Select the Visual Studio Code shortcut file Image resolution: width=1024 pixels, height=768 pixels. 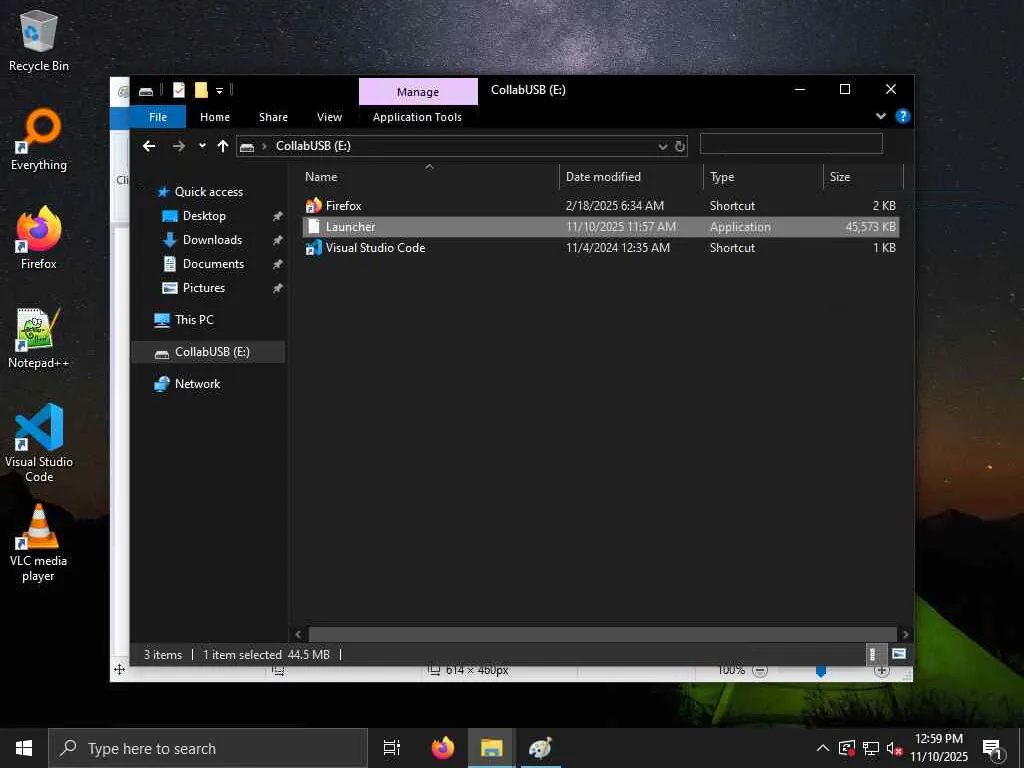(x=600, y=248)
